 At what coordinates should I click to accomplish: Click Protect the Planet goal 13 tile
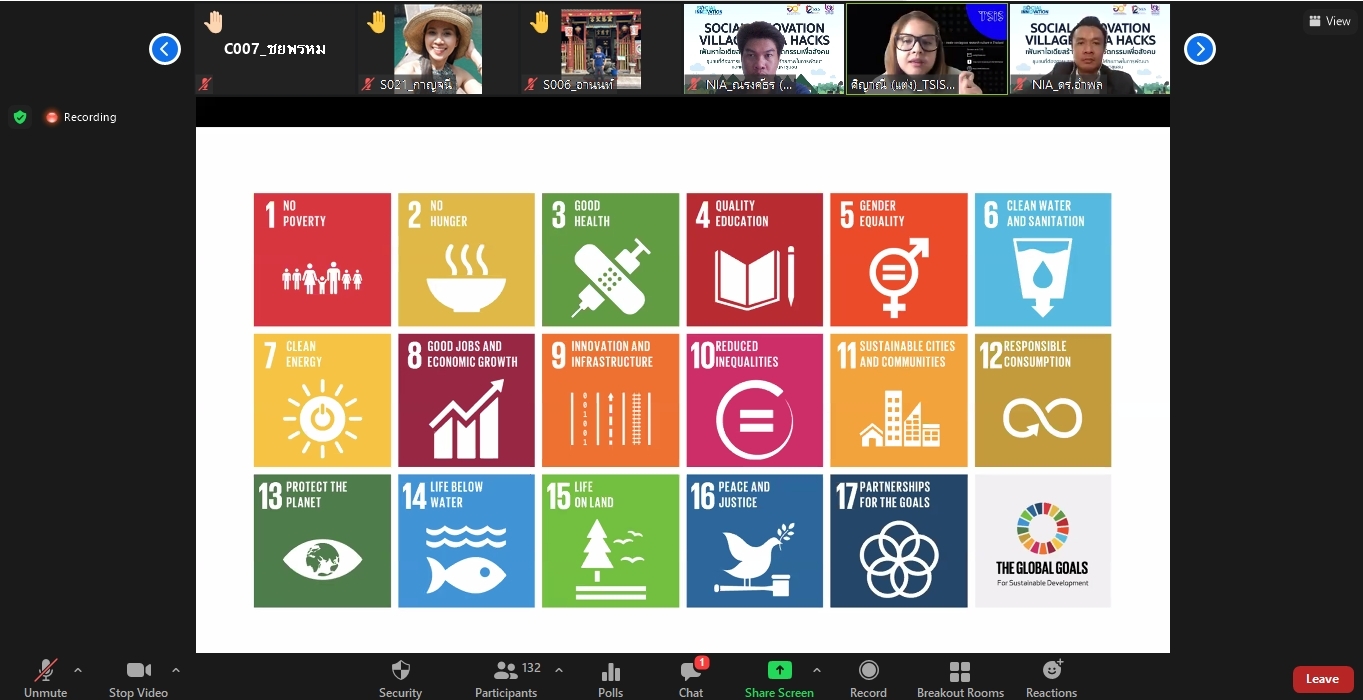tap(322, 541)
